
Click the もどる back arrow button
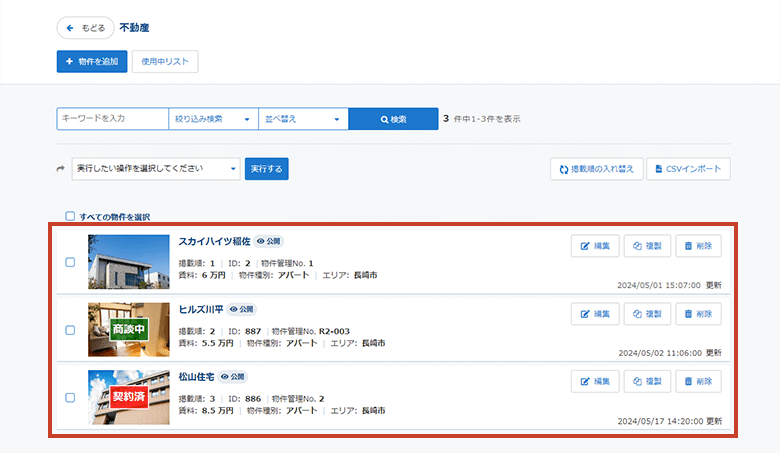tap(84, 28)
